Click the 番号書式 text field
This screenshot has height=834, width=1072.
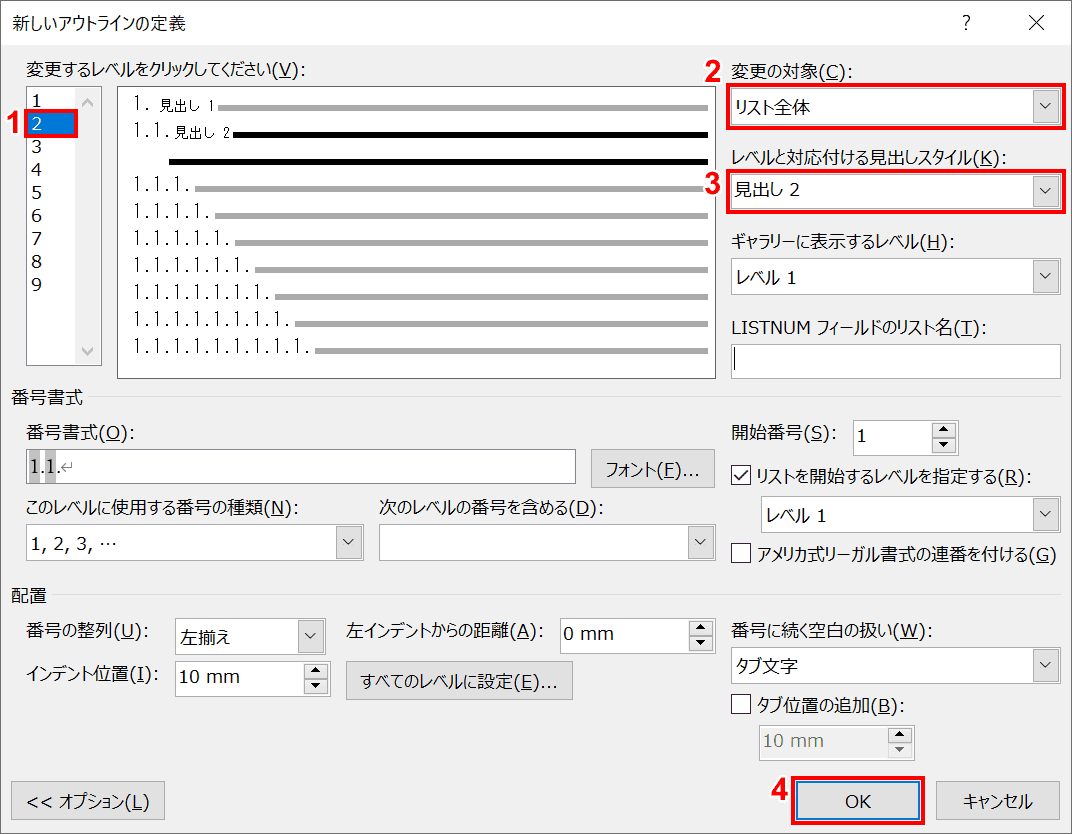pos(301,467)
